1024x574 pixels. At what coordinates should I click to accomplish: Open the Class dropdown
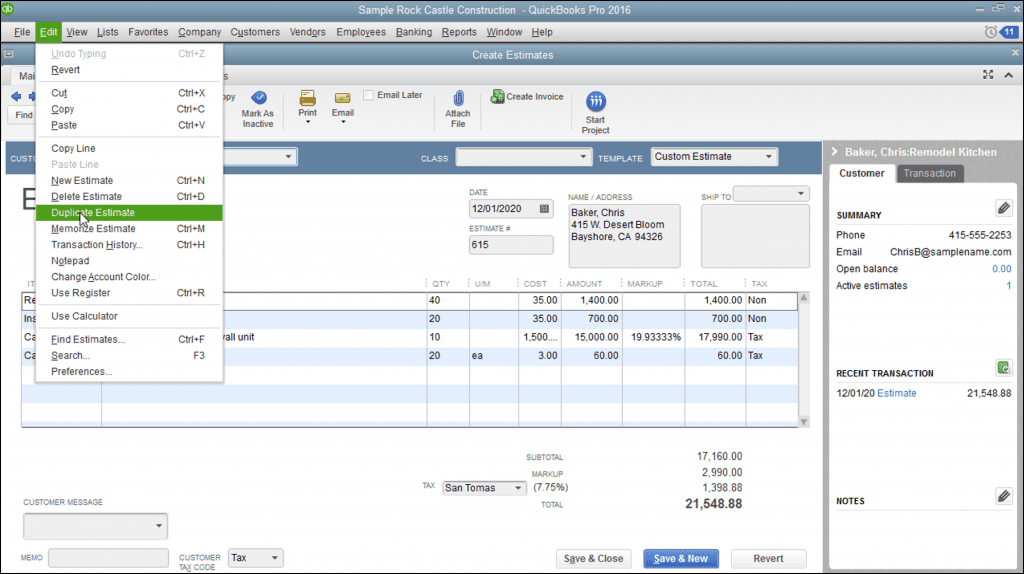tap(583, 157)
